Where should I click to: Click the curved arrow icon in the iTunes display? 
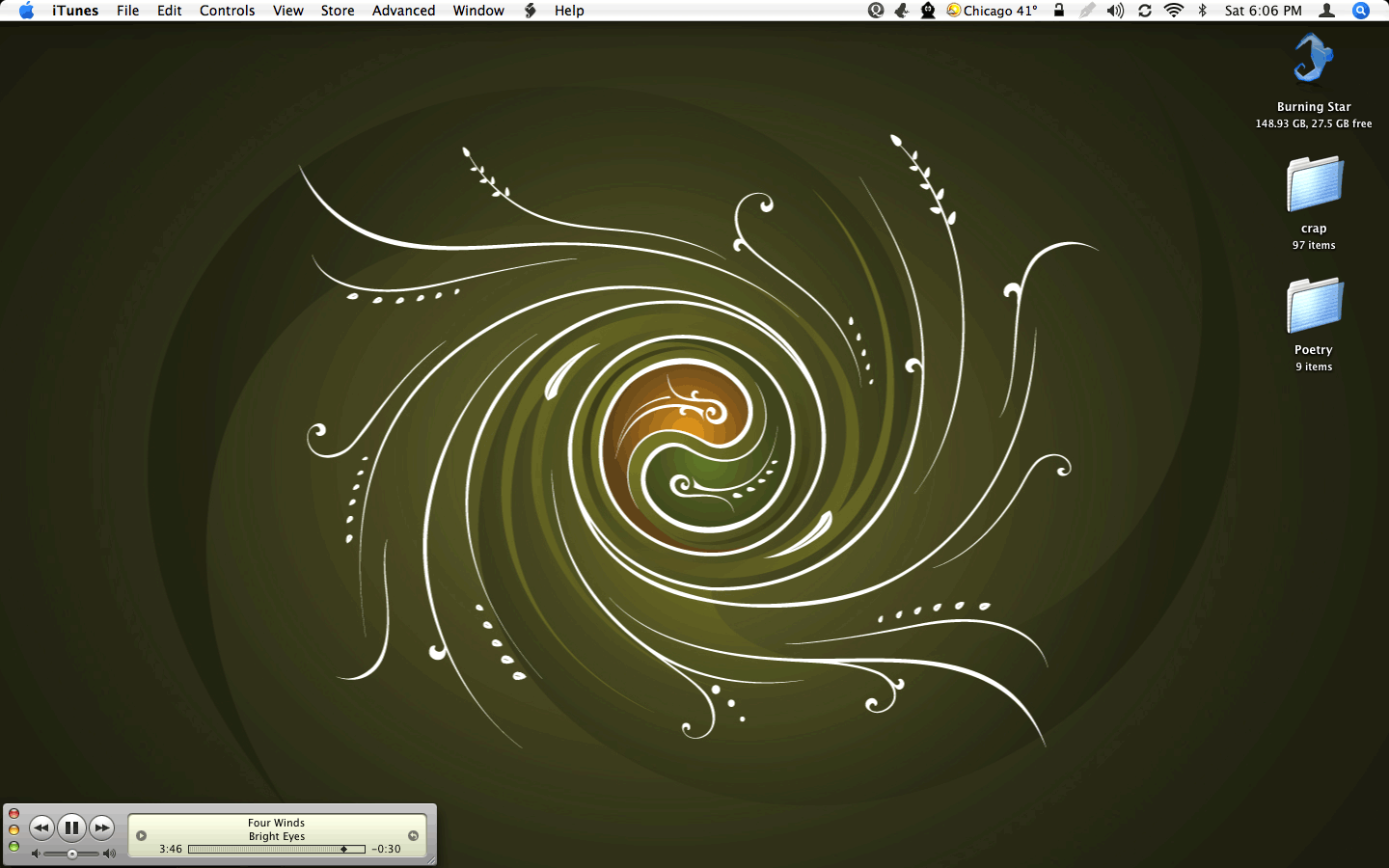(x=413, y=836)
